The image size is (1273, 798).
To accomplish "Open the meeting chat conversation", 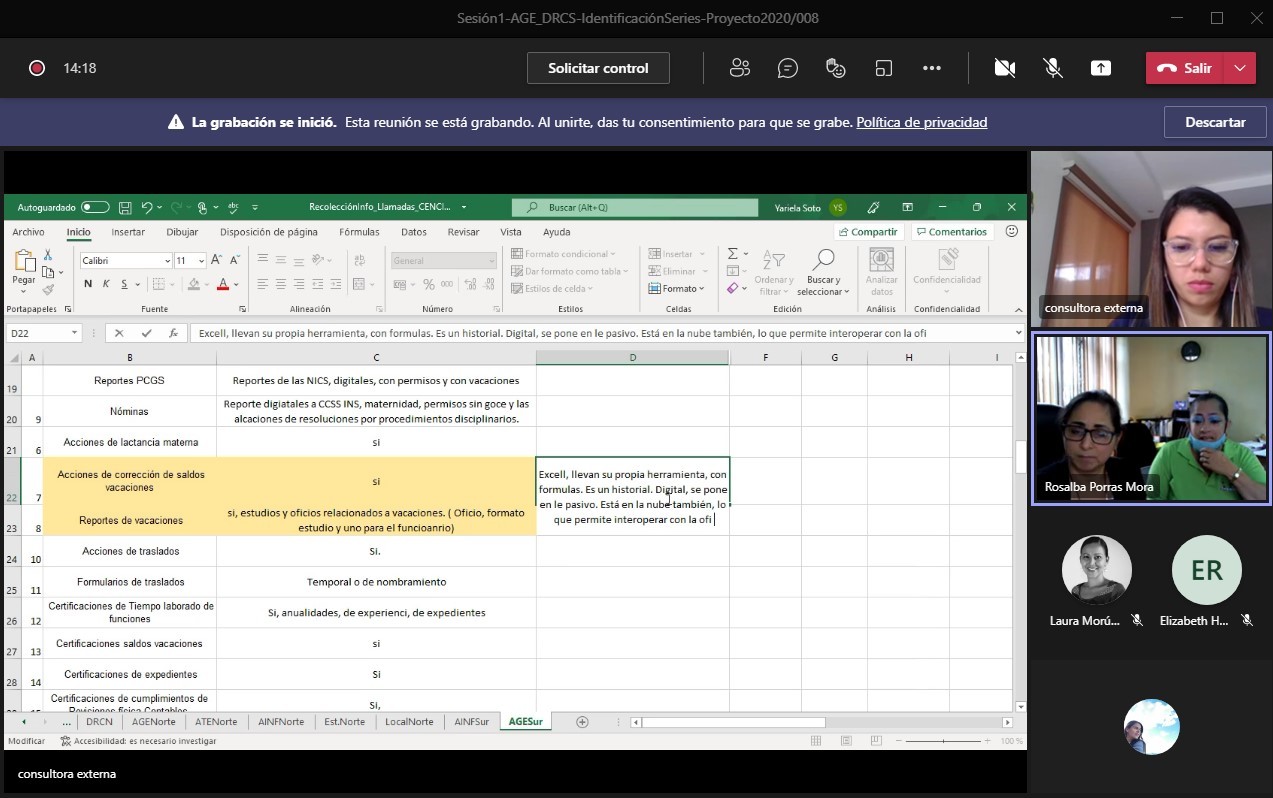I will coord(788,68).
